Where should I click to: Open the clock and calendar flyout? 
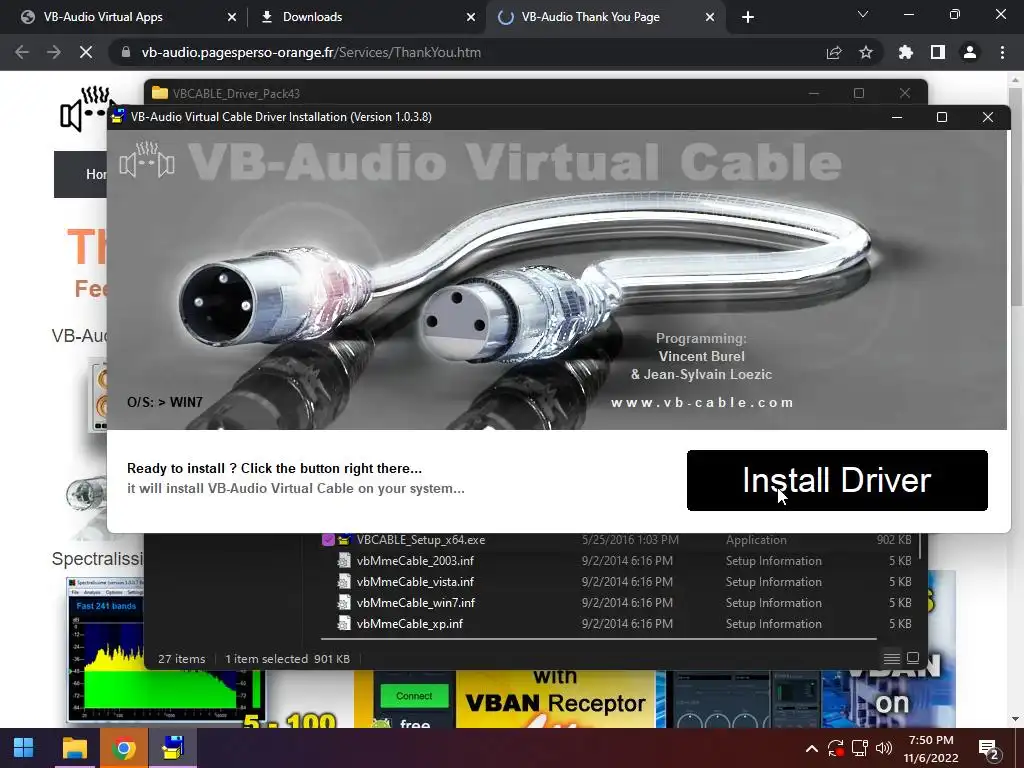coord(931,749)
